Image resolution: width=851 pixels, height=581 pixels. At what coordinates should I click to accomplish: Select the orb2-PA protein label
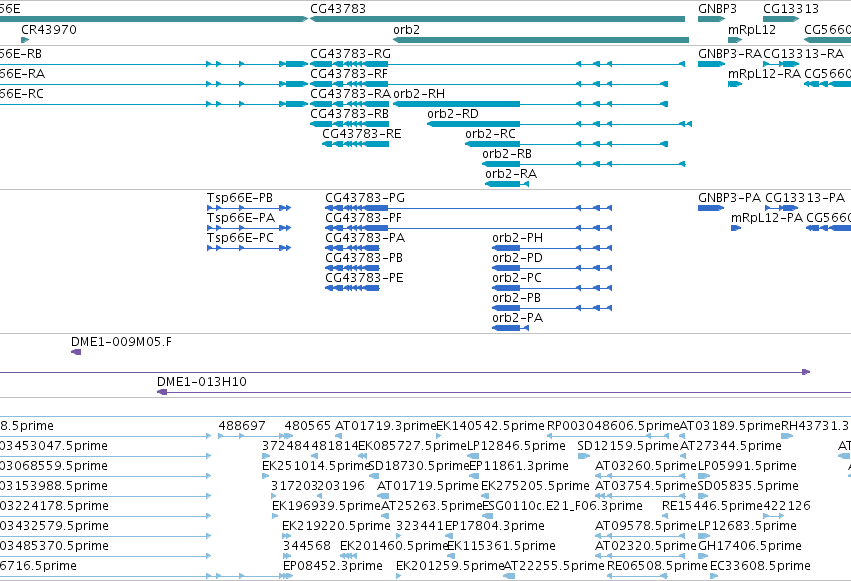pyautogui.click(x=517, y=318)
